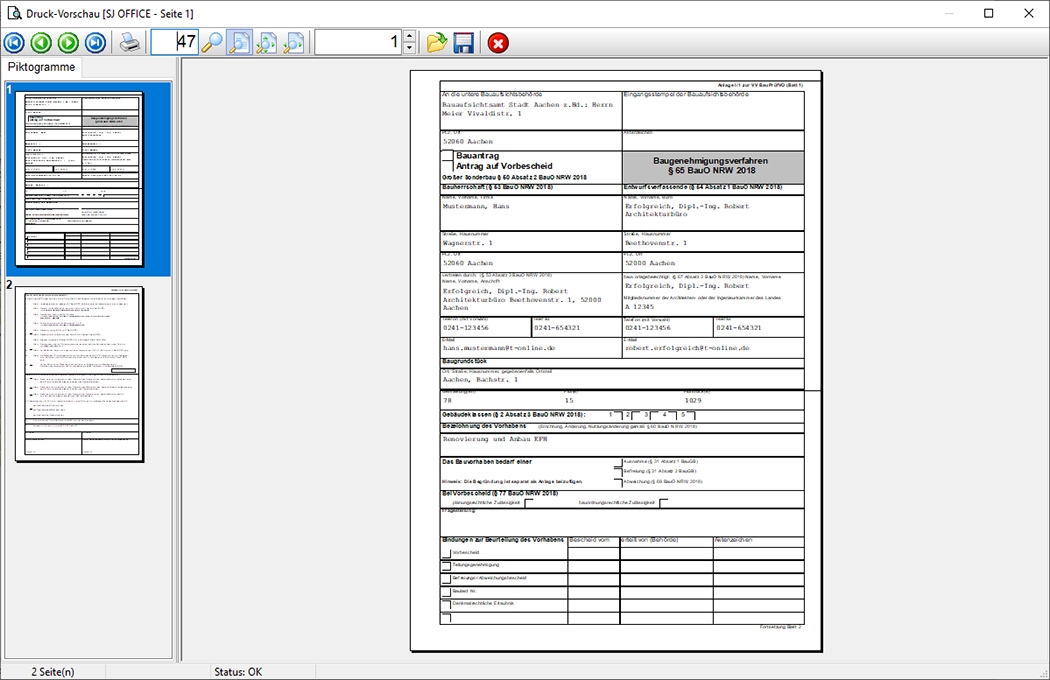
Task: Click the app icon in the title bar
Action: [x=14, y=13]
